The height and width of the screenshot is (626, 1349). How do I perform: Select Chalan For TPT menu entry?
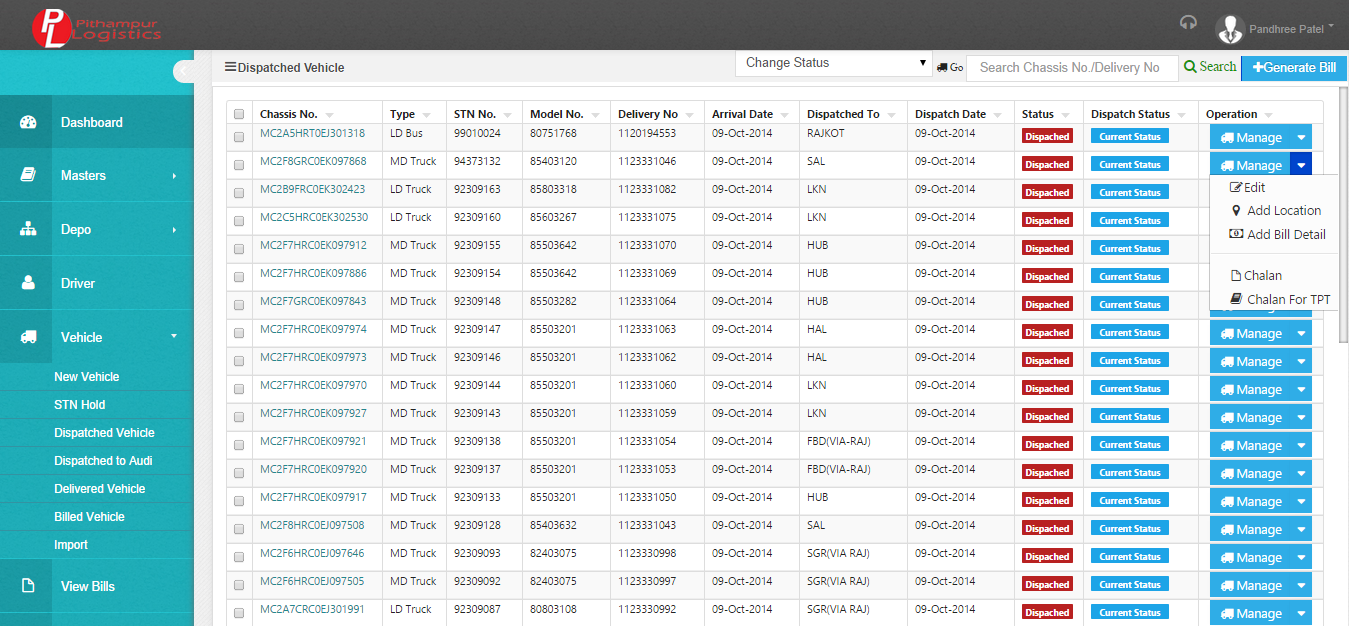point(1280,299)
